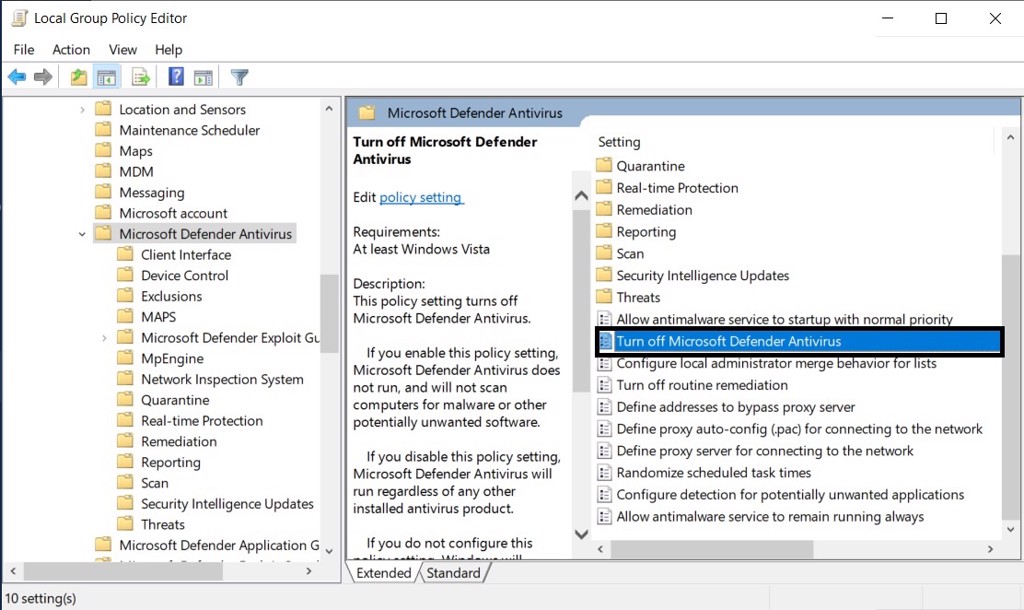Click settings list horizontal scroll right arrow
Viewport: 1024px width, 610px height.
pos(990,549)
